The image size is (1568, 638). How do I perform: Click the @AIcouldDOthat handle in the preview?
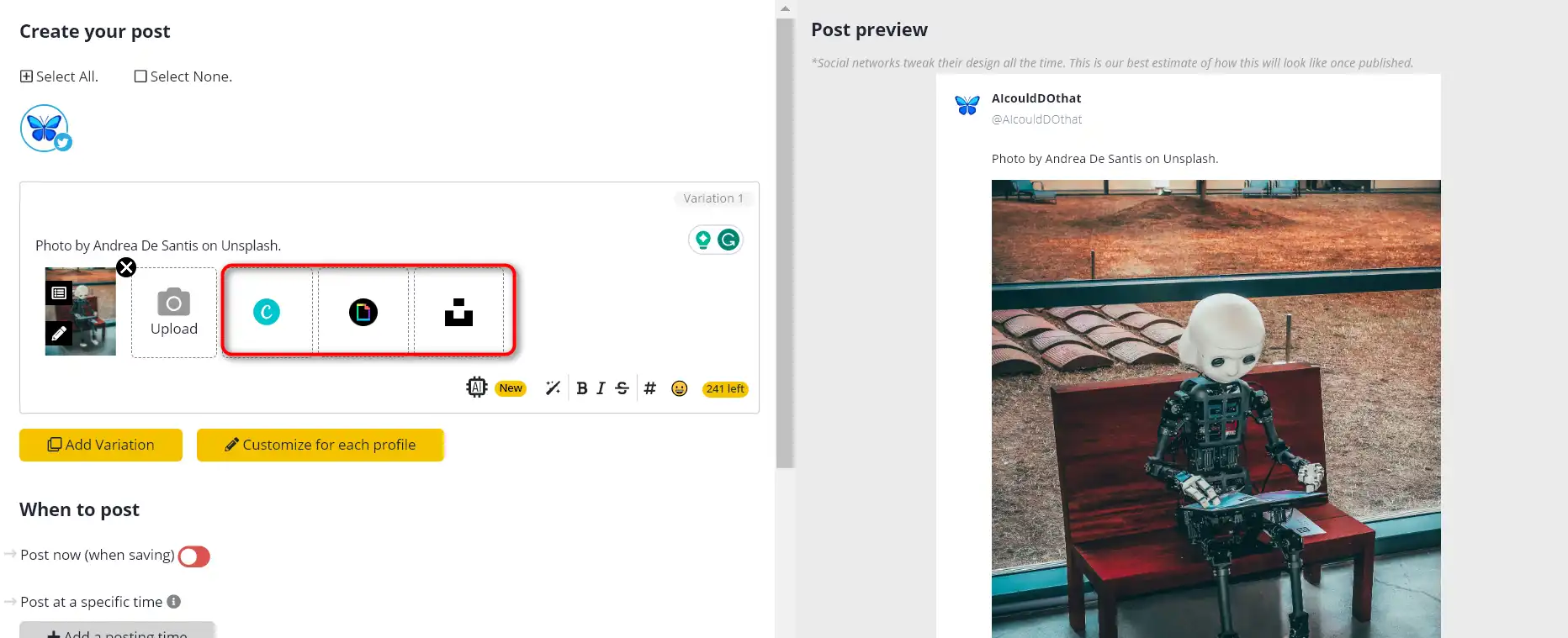[1037, 119]
